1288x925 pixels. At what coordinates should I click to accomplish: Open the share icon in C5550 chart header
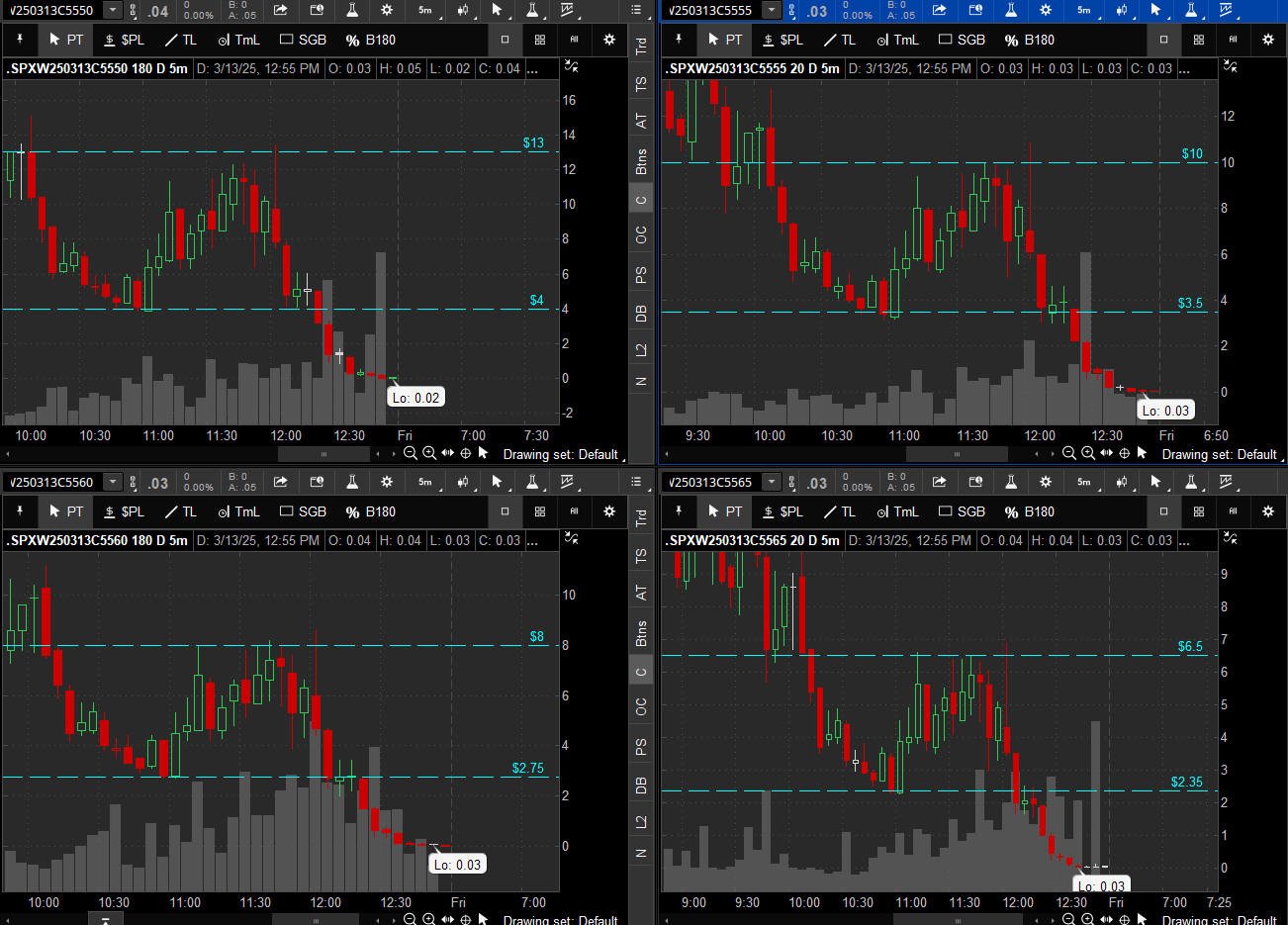[281, 10]
